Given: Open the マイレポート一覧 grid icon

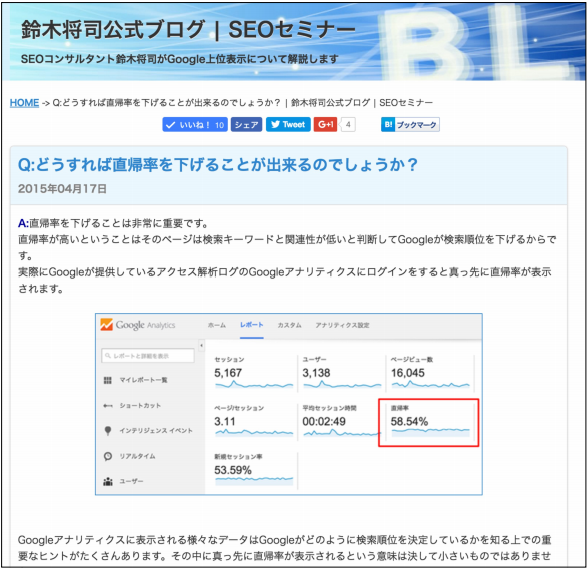Looking at the screenshot, I should [x=108, y=380].
